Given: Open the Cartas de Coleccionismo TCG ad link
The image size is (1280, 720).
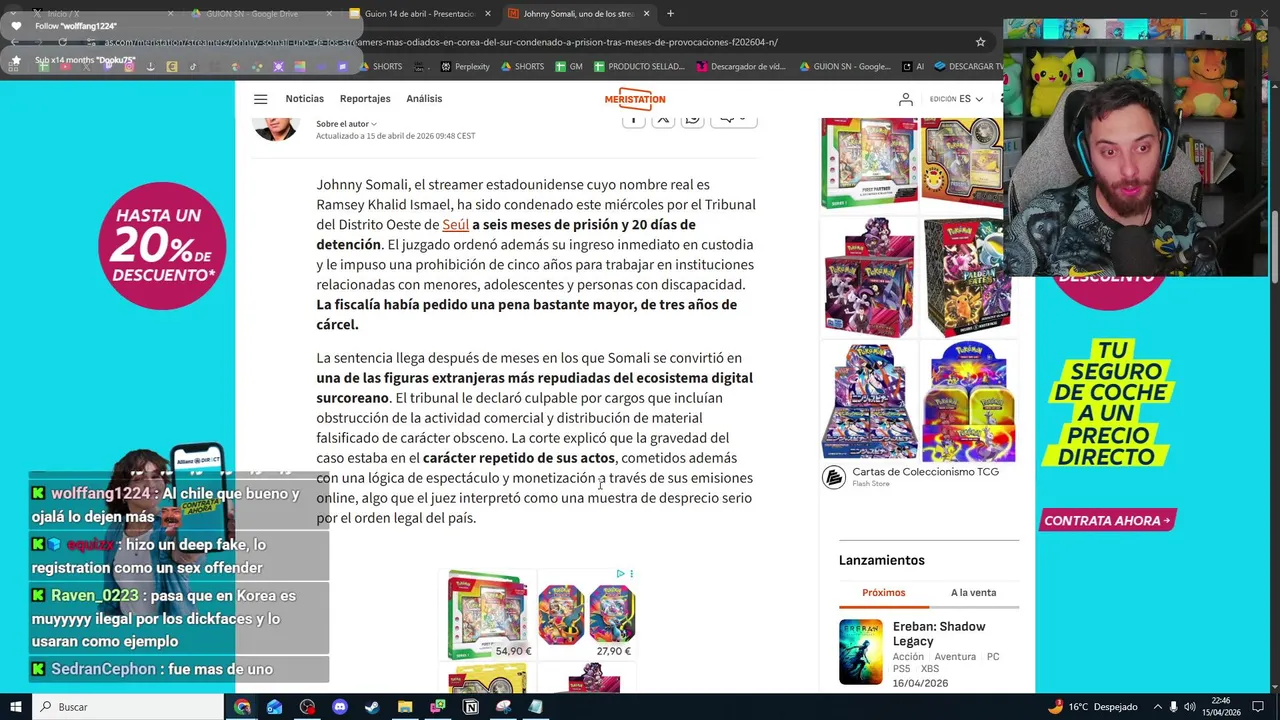Looking at the screenshot, I should tap(925, 472).
